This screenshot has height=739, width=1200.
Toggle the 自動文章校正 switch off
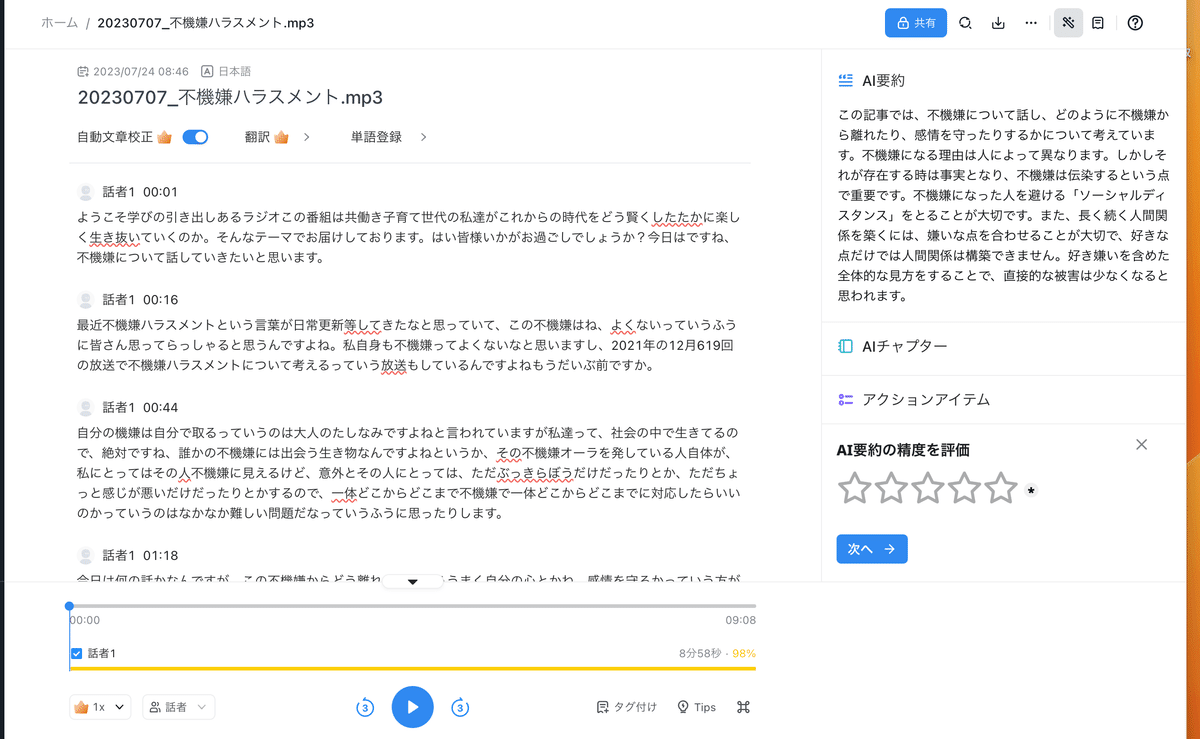coord(195,137)
